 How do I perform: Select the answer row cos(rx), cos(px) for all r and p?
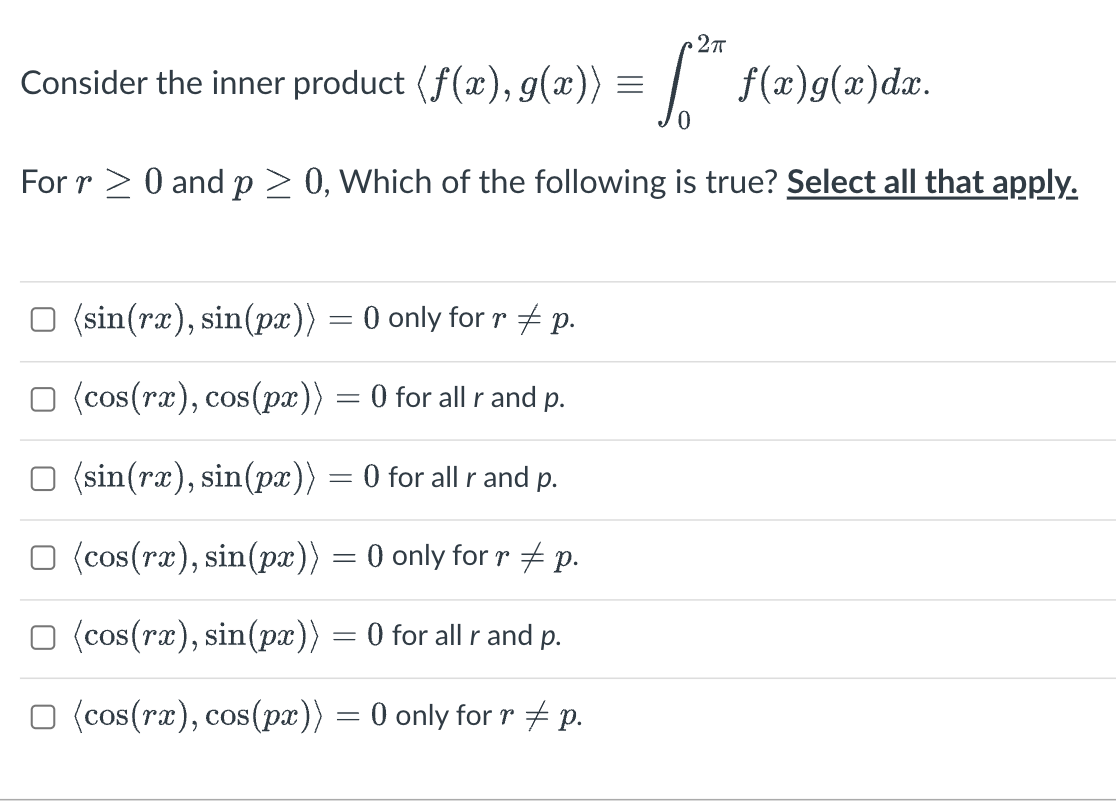[320, 398]
